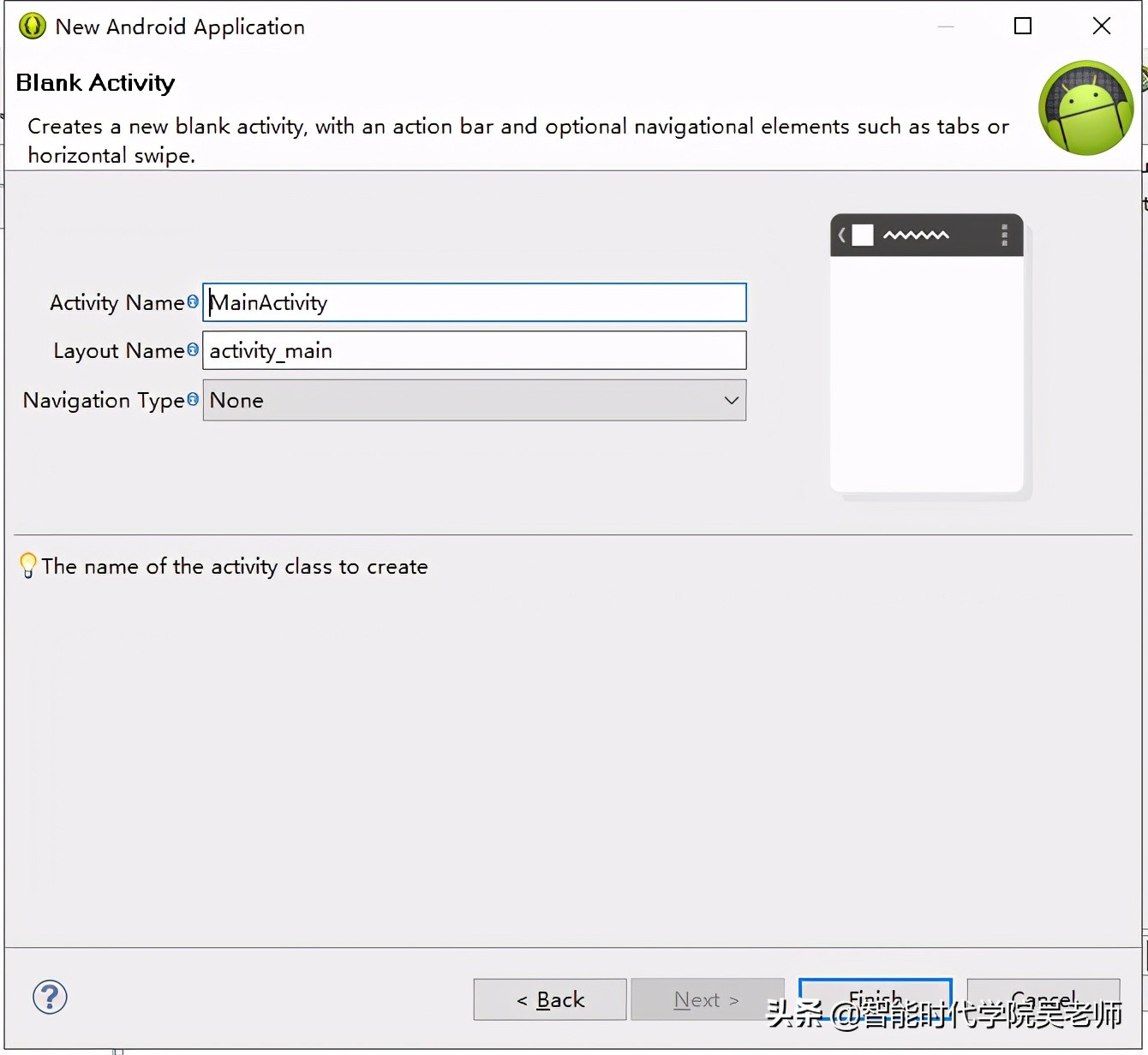Open the Navigation Type dropdown
Viewport: 1148px width, 1055px height.
(x=475, y=400)
